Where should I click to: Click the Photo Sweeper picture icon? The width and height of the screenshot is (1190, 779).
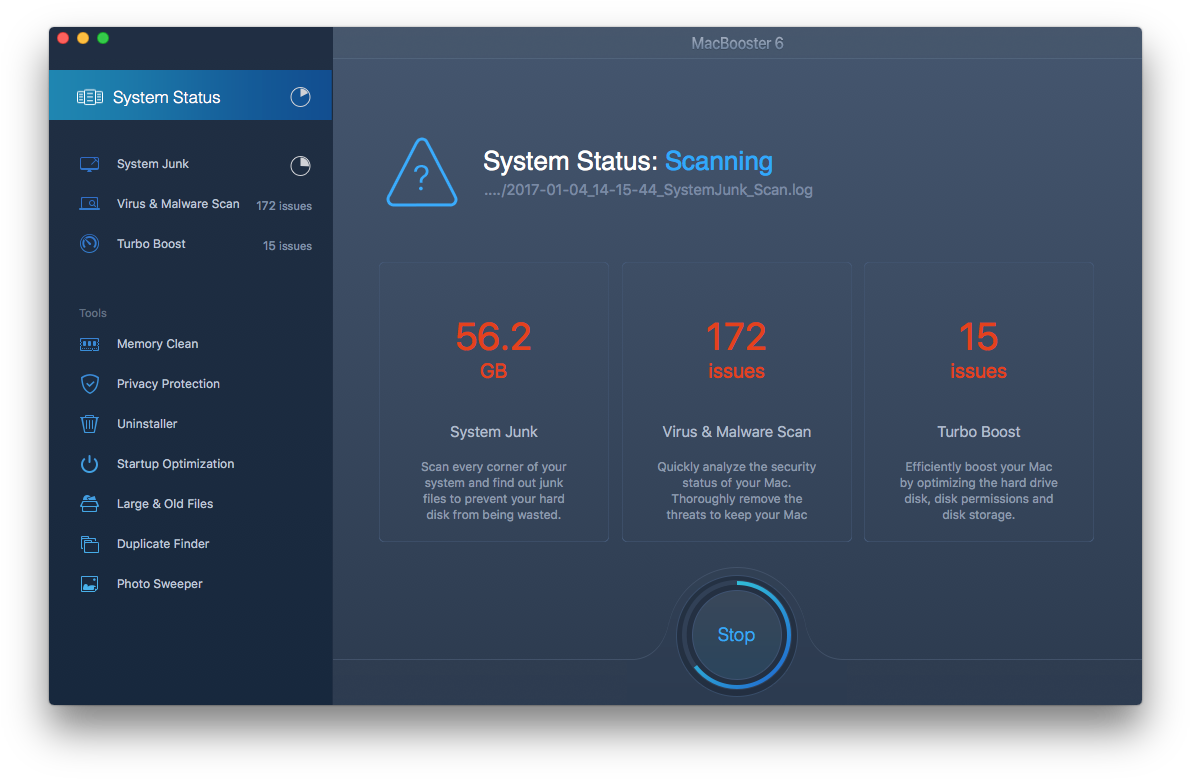click(x=90, y=584)
